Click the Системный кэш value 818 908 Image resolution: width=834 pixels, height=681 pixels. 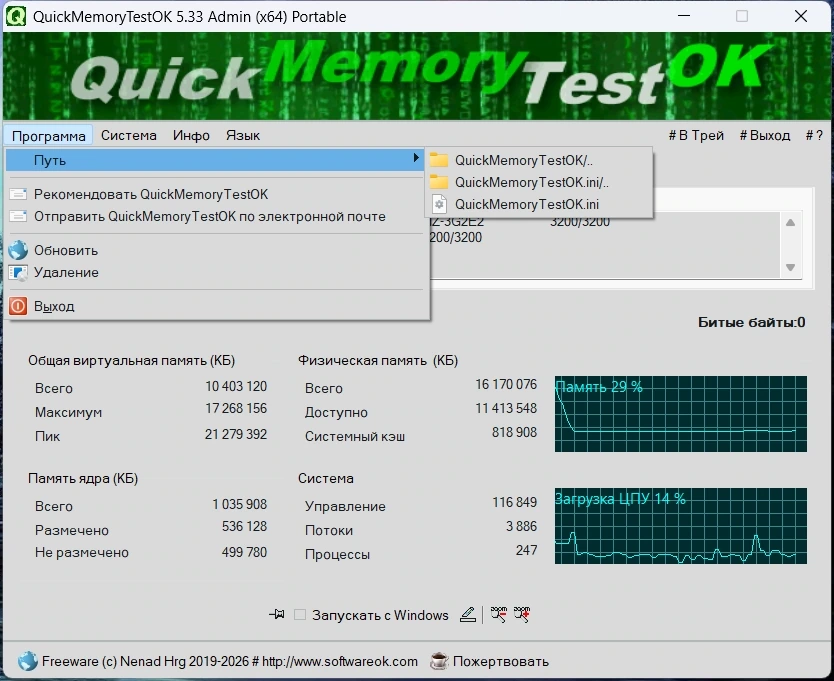point(514,432)
